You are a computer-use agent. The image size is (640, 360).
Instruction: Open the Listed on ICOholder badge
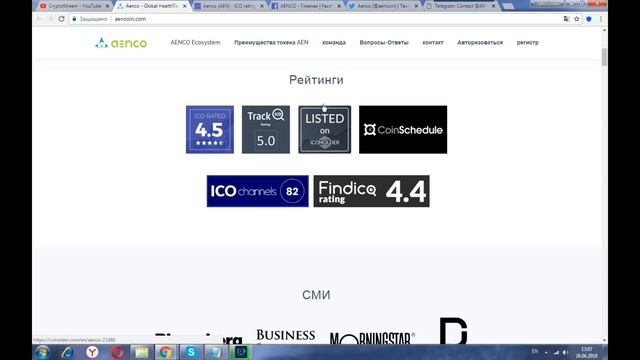pyautogui.click(x=324, y=129)
